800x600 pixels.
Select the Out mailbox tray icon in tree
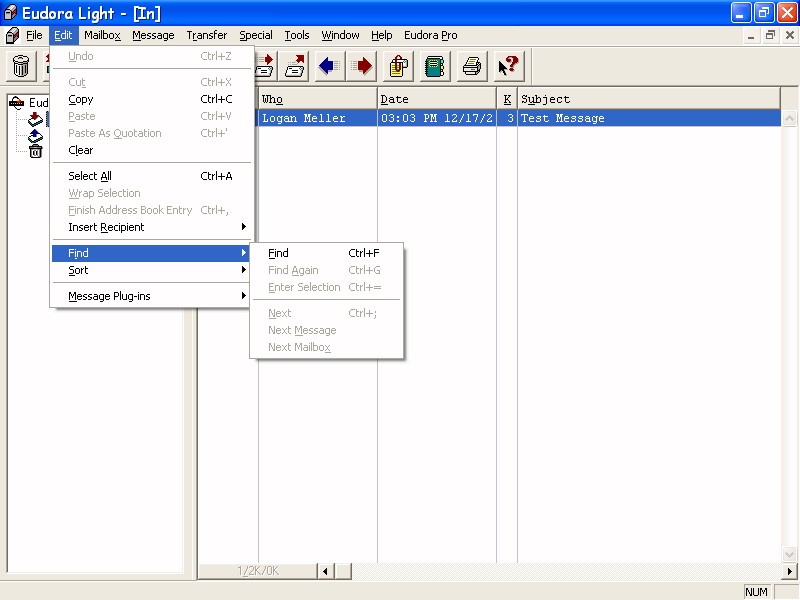35,136
